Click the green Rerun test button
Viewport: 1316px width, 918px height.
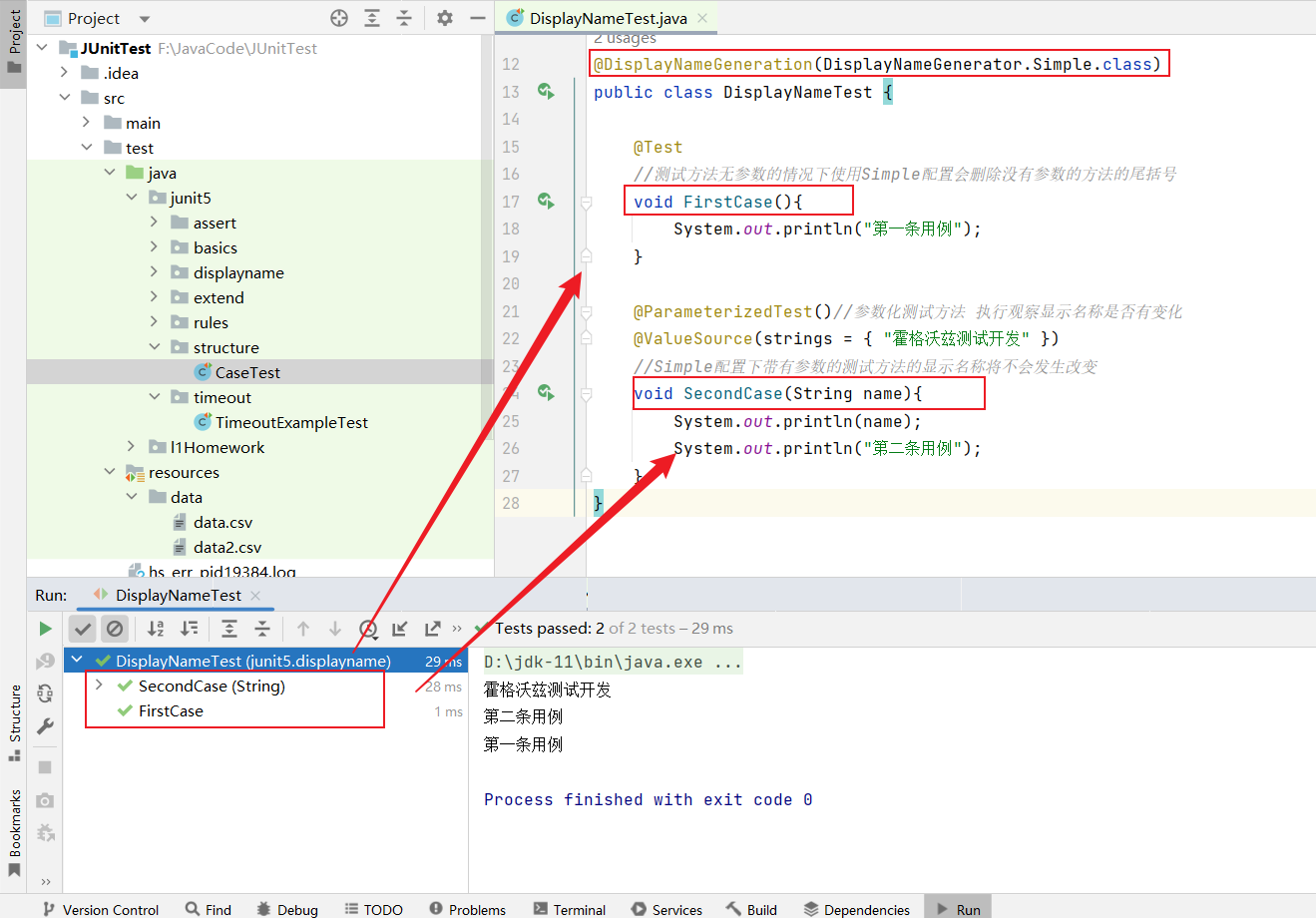[x=45, y=629]
